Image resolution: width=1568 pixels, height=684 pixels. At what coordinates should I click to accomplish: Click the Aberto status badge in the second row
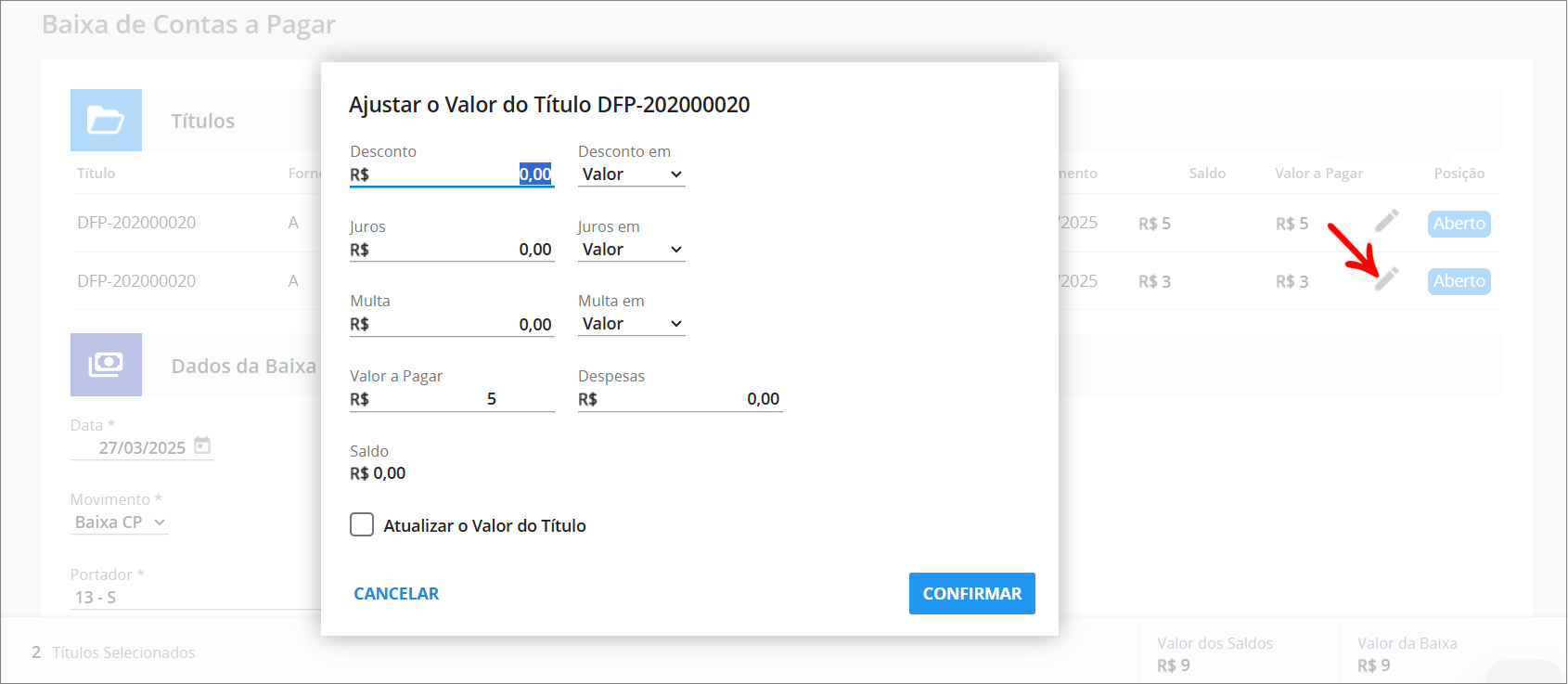[x=1459, y=281]
